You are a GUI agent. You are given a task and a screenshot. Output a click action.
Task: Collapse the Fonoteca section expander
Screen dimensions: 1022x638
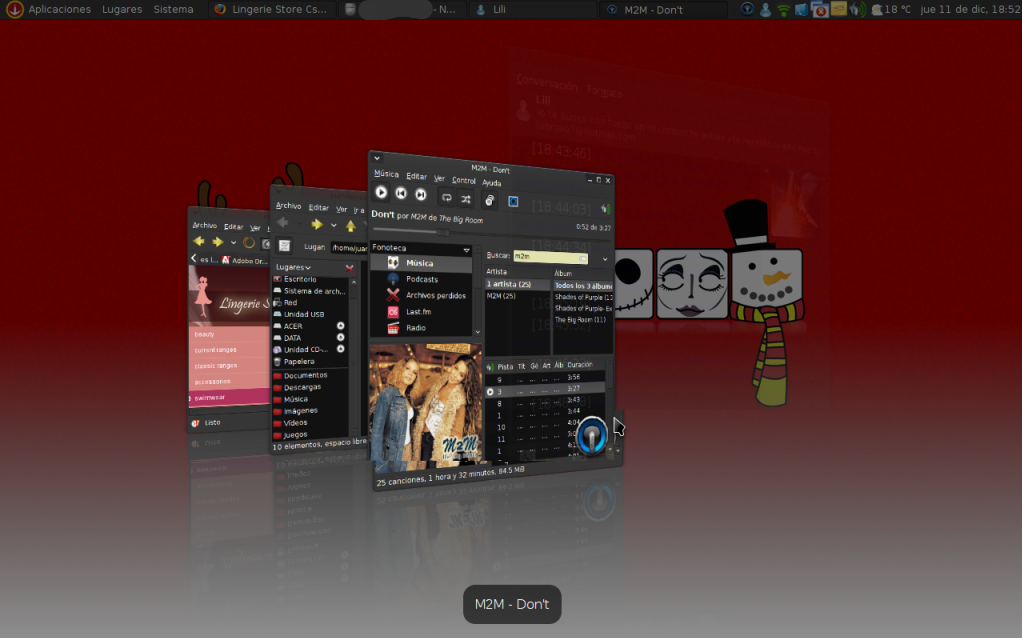[466, 250]
